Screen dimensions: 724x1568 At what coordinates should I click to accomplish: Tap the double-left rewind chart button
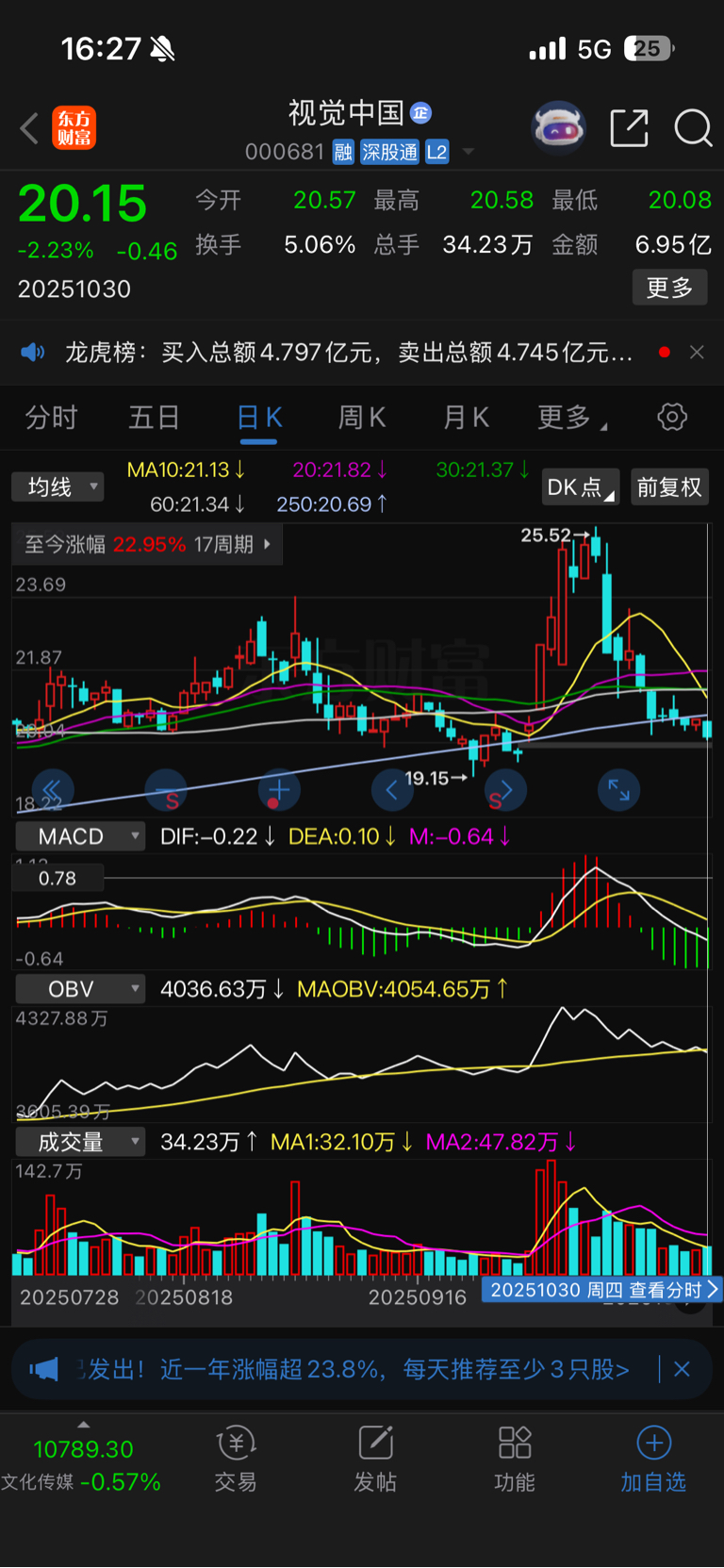[53, 789]
